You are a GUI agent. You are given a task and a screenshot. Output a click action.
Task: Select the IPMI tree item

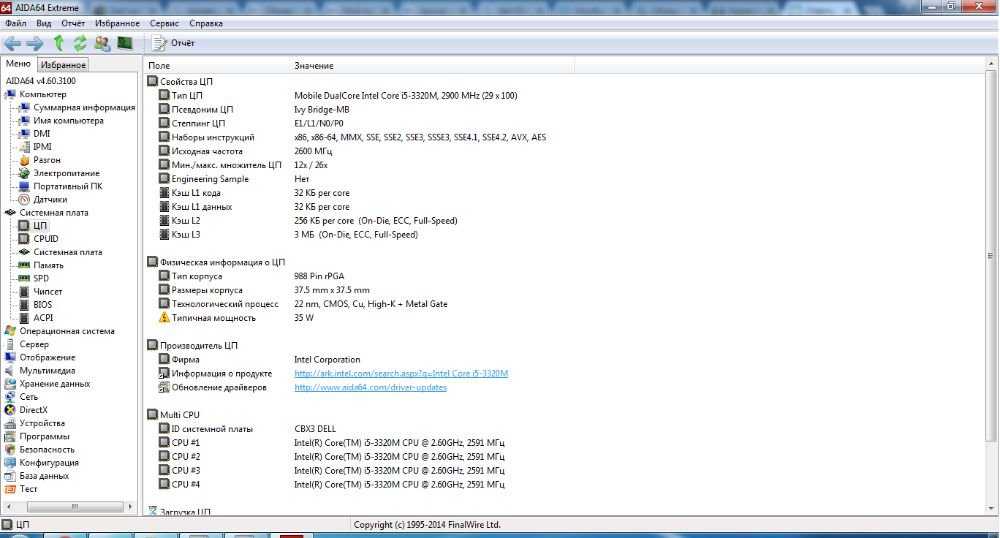[42, 146]
